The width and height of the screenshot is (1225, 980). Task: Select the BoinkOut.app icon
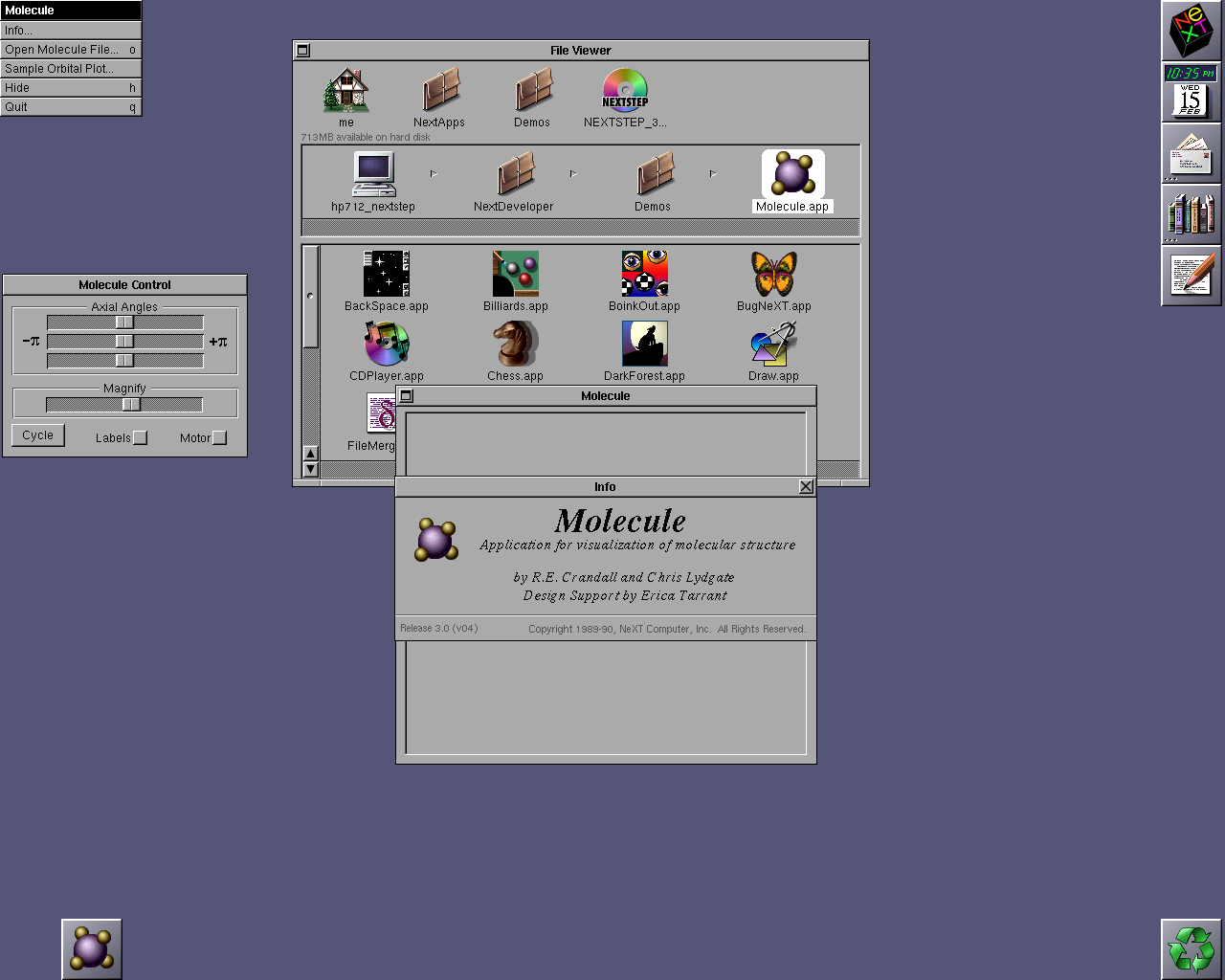click(644, 274)
